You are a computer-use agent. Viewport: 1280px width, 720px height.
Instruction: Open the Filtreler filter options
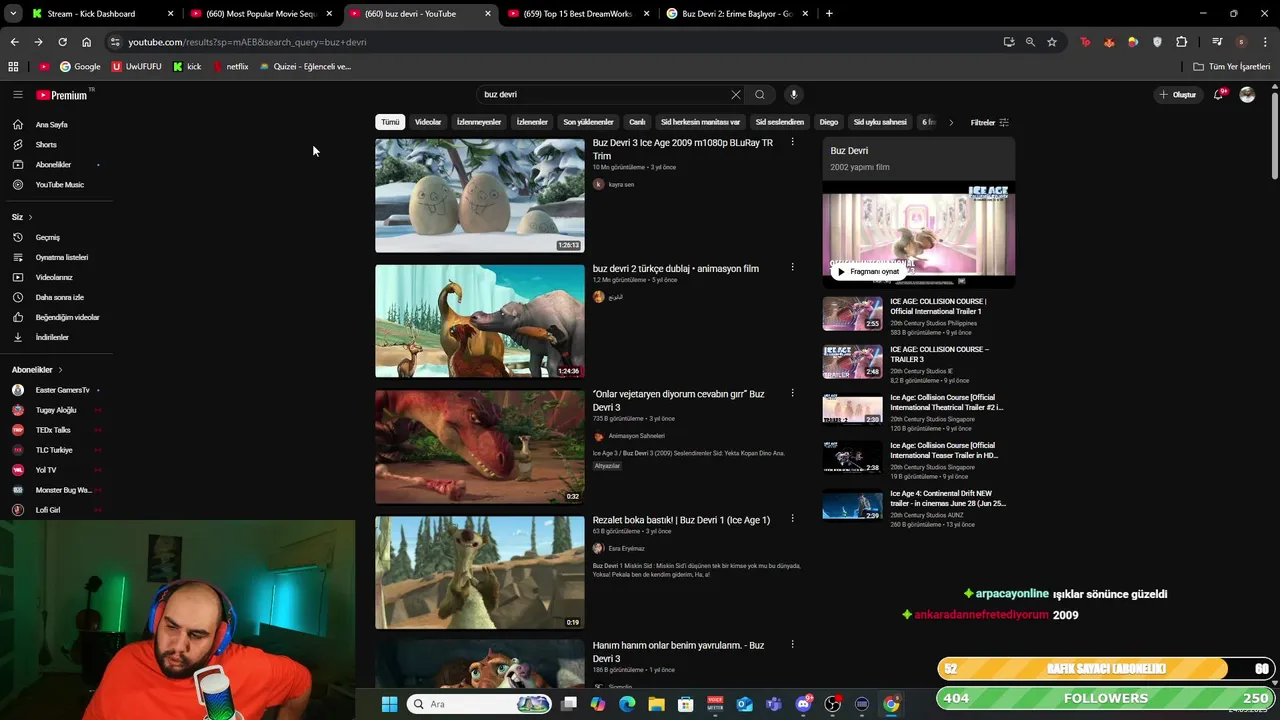tap(990, 123)
